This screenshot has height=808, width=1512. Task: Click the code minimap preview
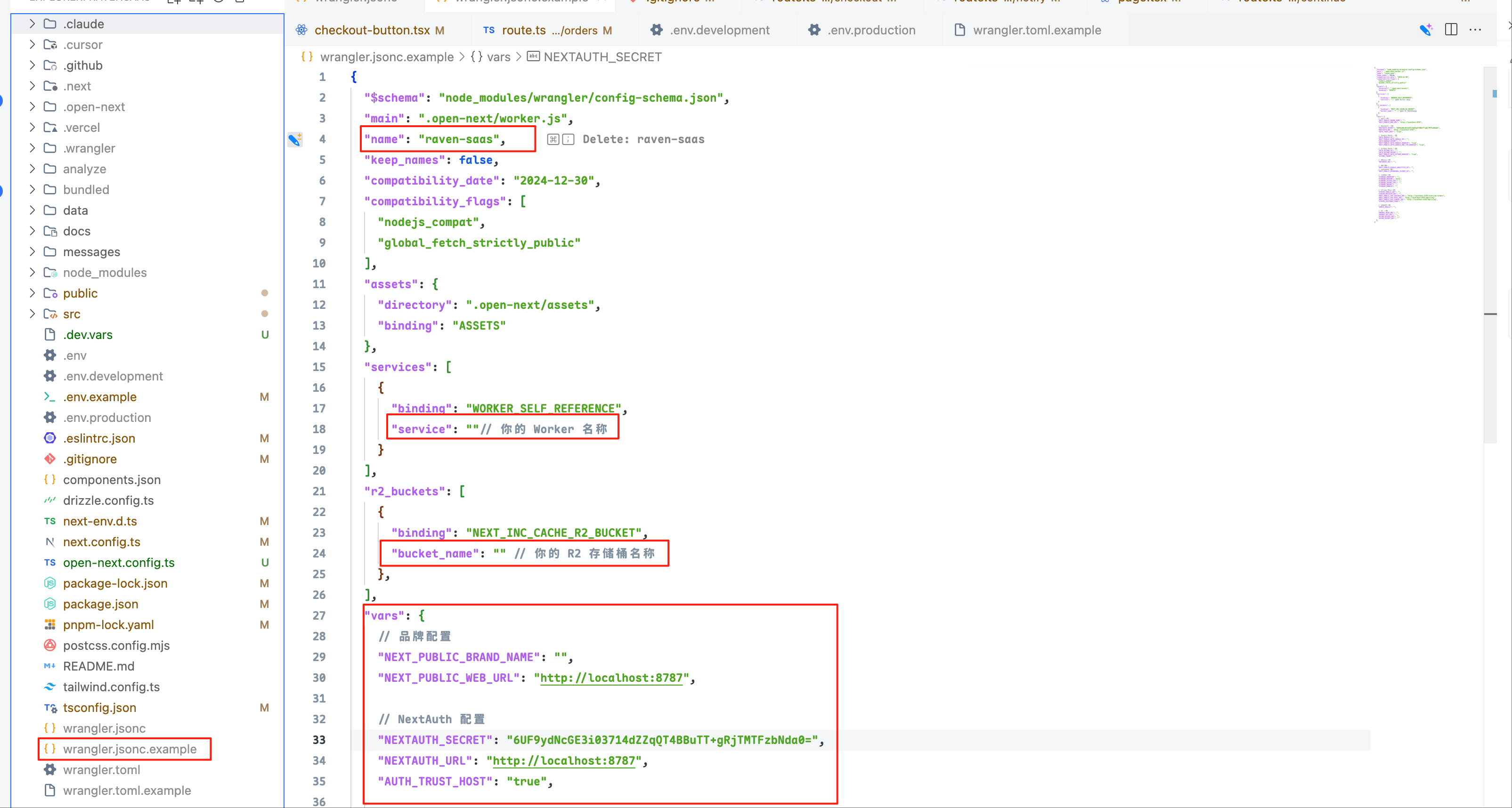pos(1409,145)
